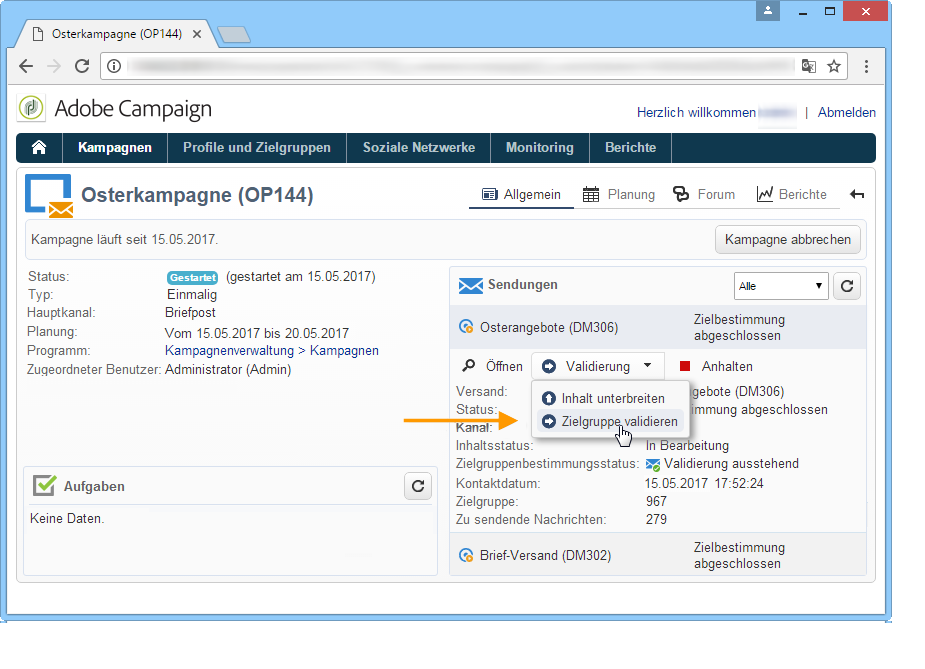Click the Aufgaben checkmark icon
This screenshot has height=669, width=925.
(45, 485)
